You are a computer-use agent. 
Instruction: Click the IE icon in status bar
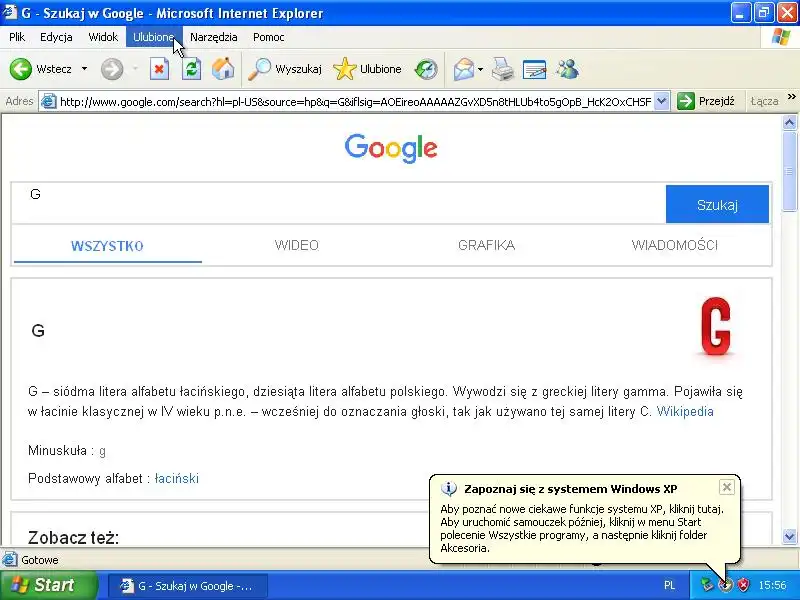pos(9,560)
